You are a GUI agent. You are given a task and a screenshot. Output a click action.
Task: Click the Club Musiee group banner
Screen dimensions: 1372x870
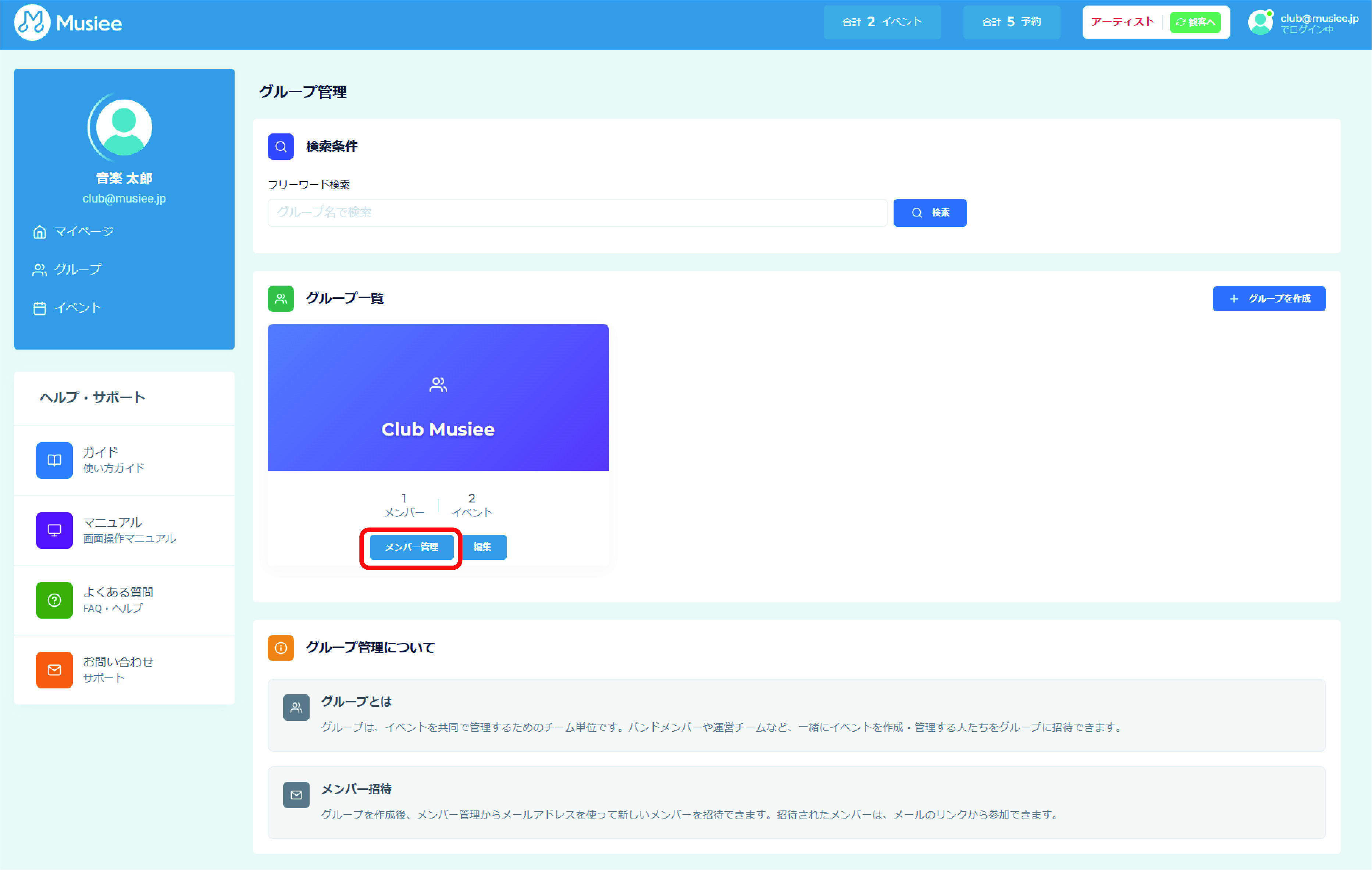tap(438, 397)
